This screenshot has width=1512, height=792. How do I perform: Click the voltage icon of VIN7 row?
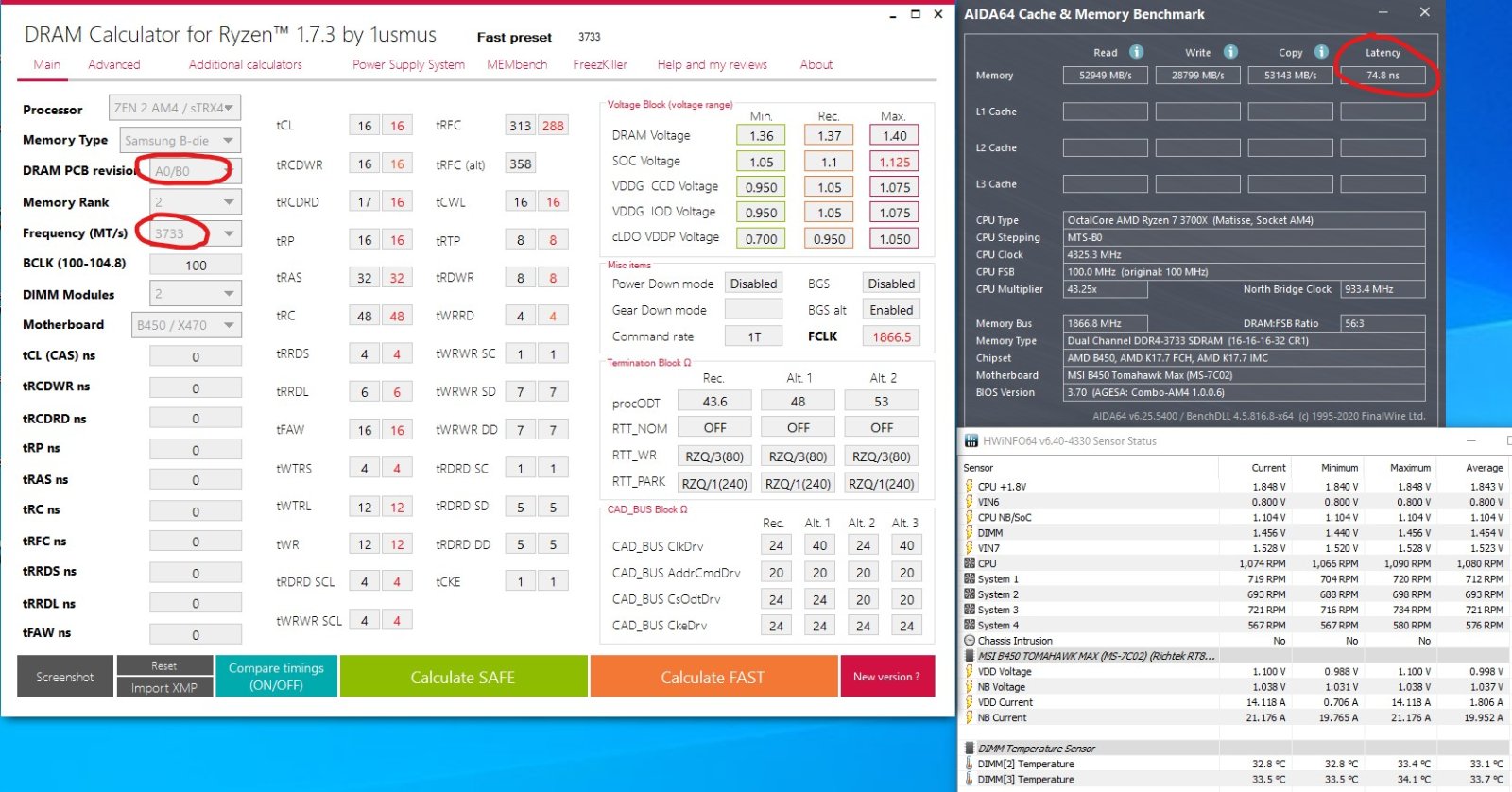tap(969, 548)
